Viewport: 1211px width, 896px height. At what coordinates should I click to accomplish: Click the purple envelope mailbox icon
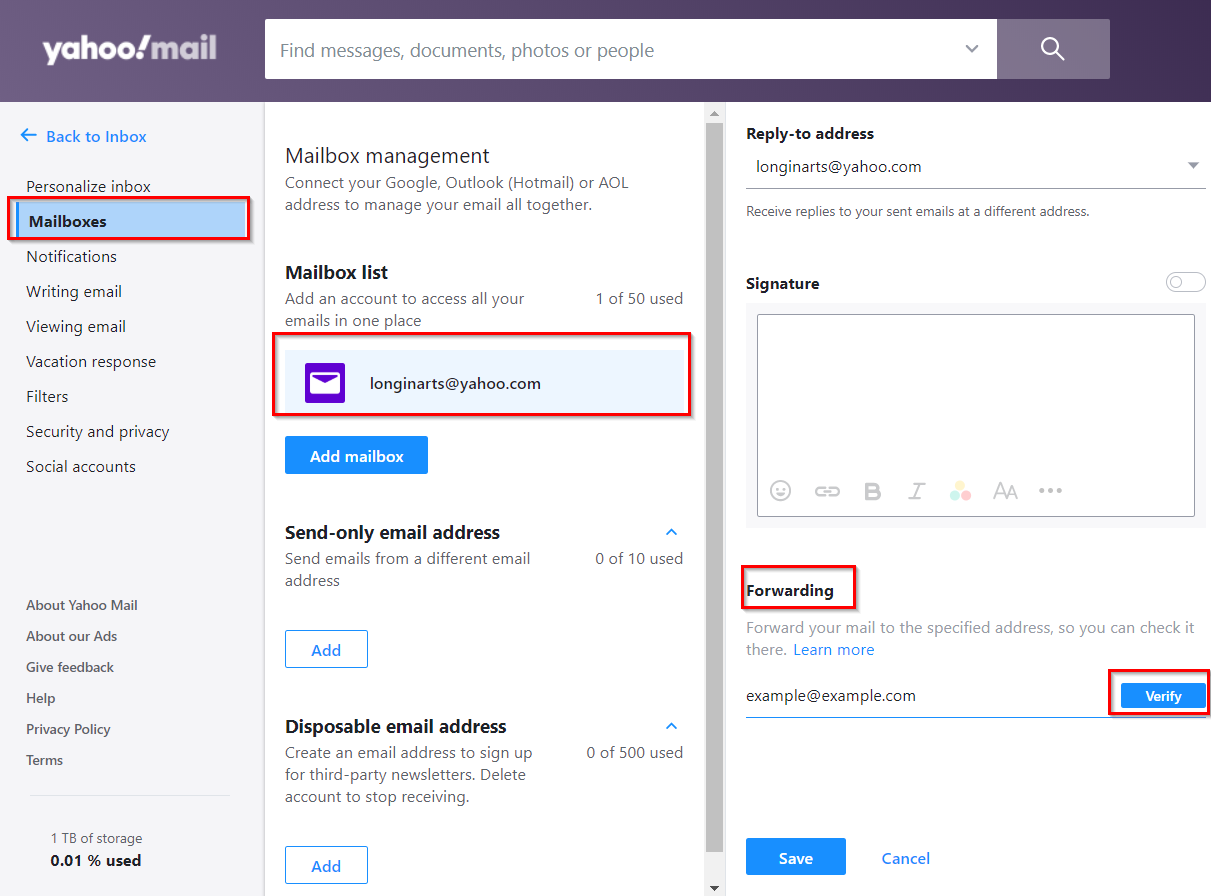coord(325,383)
